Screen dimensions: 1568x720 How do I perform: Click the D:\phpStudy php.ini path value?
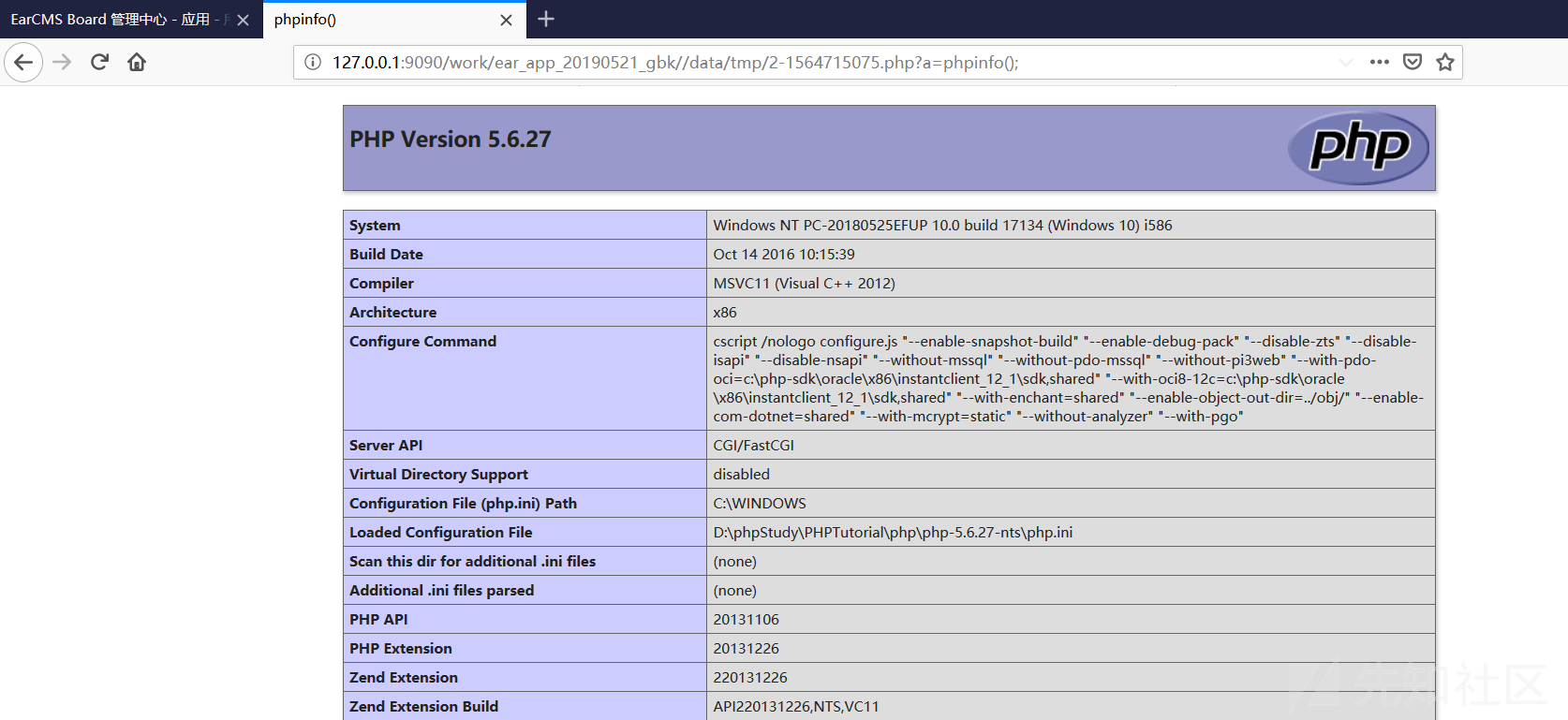click(893, 533)
